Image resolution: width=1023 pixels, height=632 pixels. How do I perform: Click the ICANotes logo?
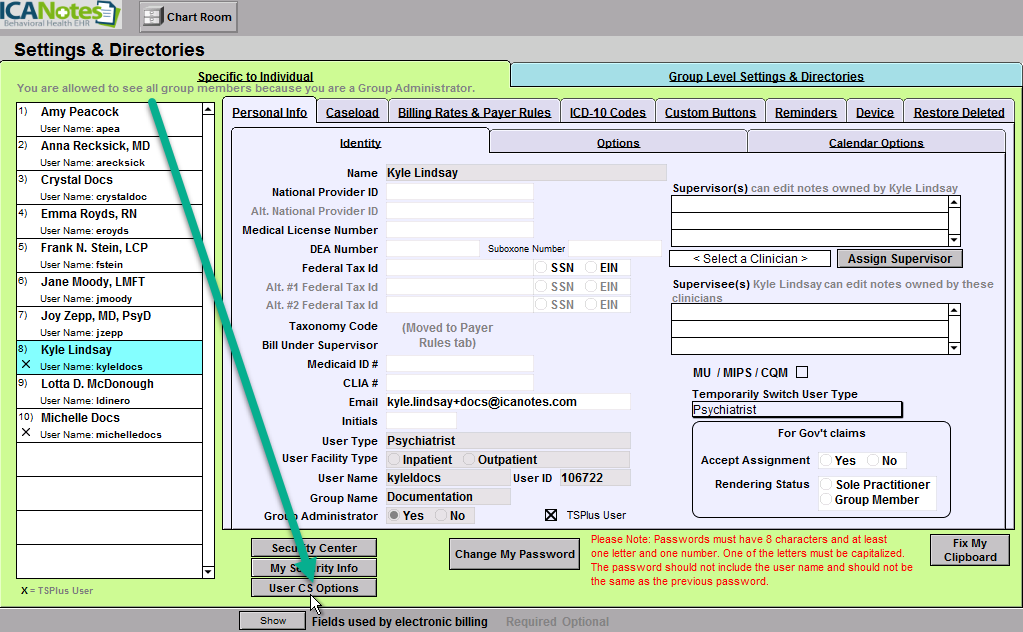(60, 15)
